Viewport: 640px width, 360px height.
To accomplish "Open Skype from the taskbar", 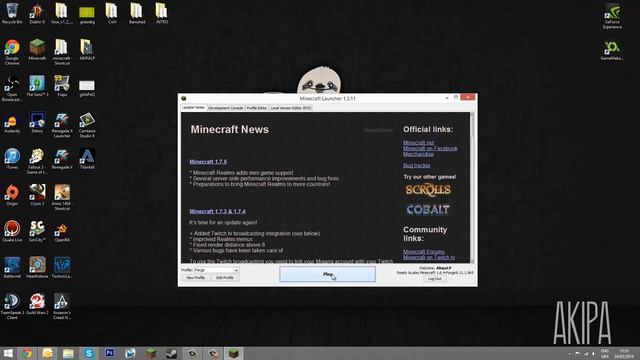I will point(89,353).
